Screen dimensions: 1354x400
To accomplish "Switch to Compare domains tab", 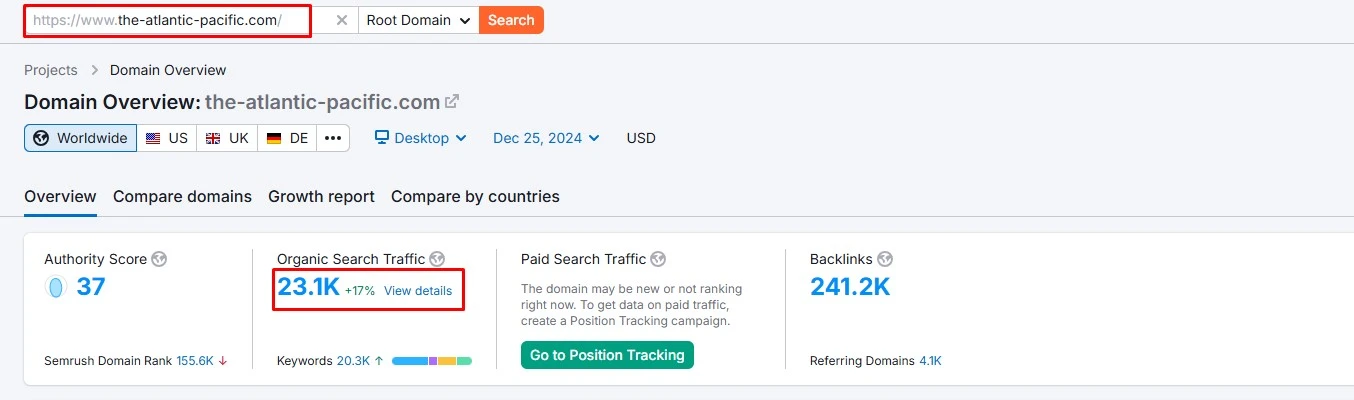I will click(x=182, y=196).
